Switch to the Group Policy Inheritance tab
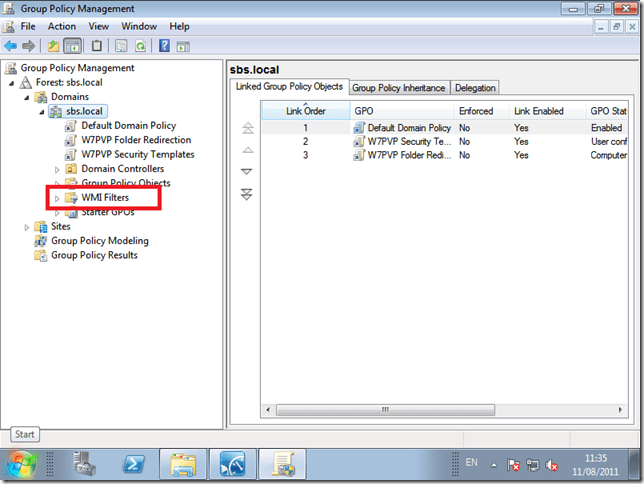The height and width of the screenshot is (484, 644). [398, 88]
